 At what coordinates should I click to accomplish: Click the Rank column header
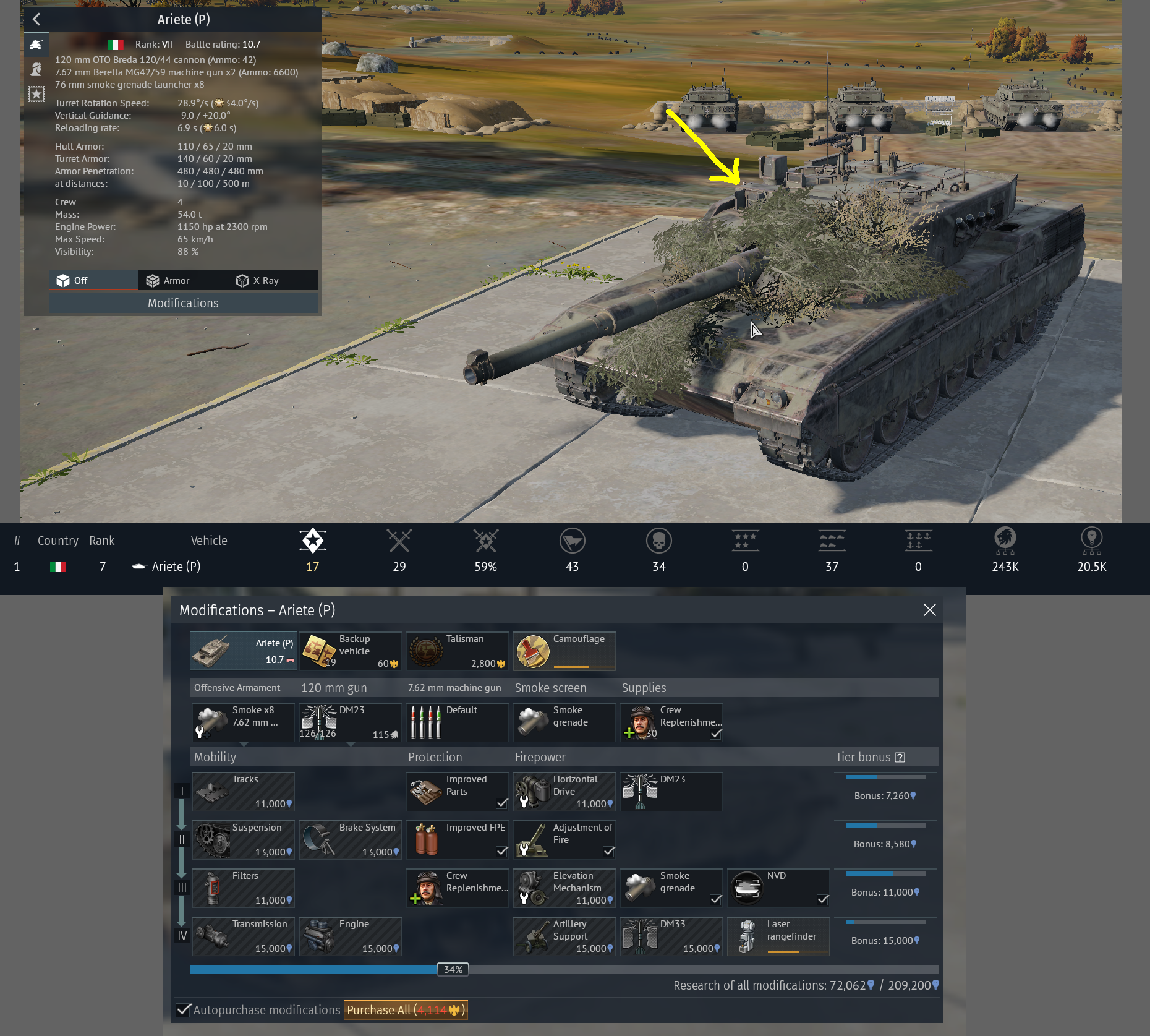coord(102,541)
